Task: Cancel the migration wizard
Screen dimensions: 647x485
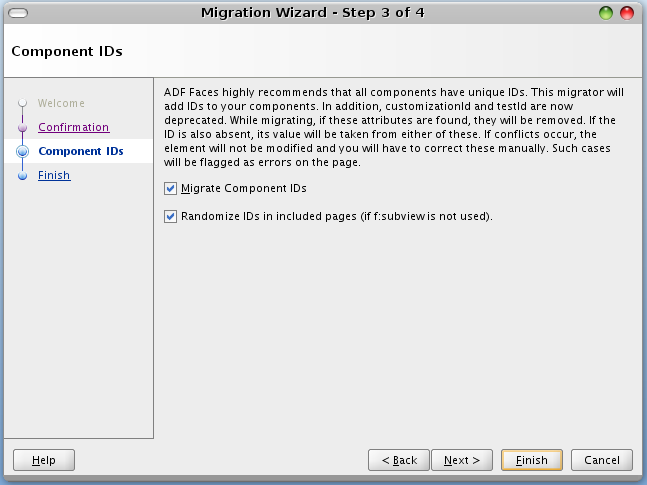Action: point(602,460)
